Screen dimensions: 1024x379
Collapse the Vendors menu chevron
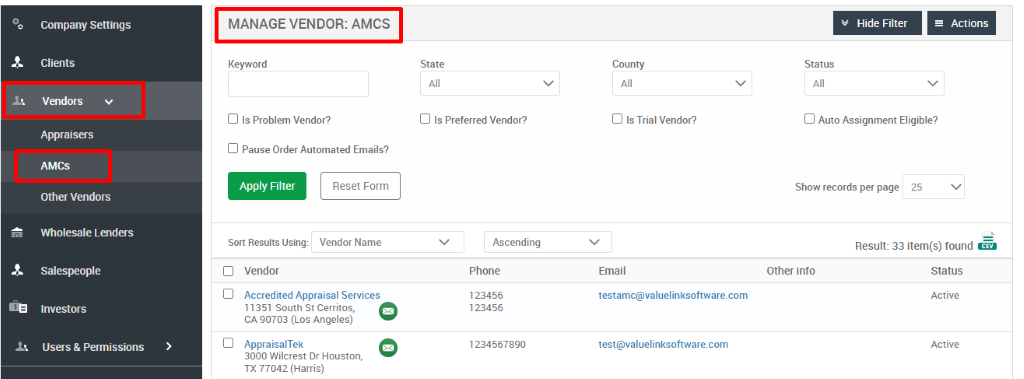pos(109,101)
